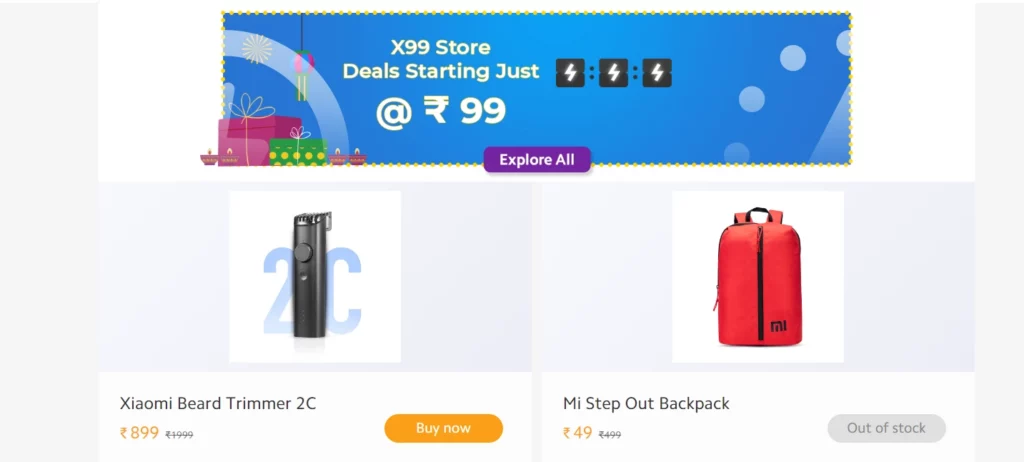Open the Mi Step Out Backpack title
This screenshot has height=462, width=1024.
click(x=646, y=403)
